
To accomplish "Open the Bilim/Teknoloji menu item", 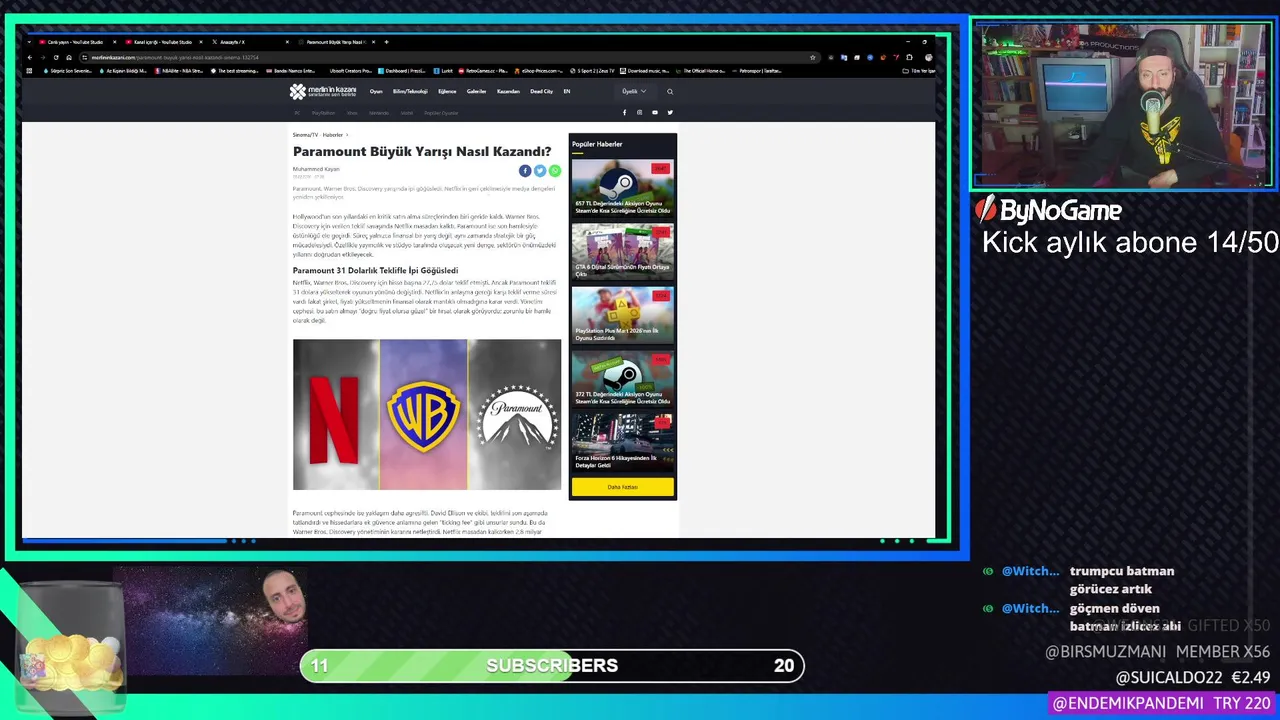I will 410,91.
